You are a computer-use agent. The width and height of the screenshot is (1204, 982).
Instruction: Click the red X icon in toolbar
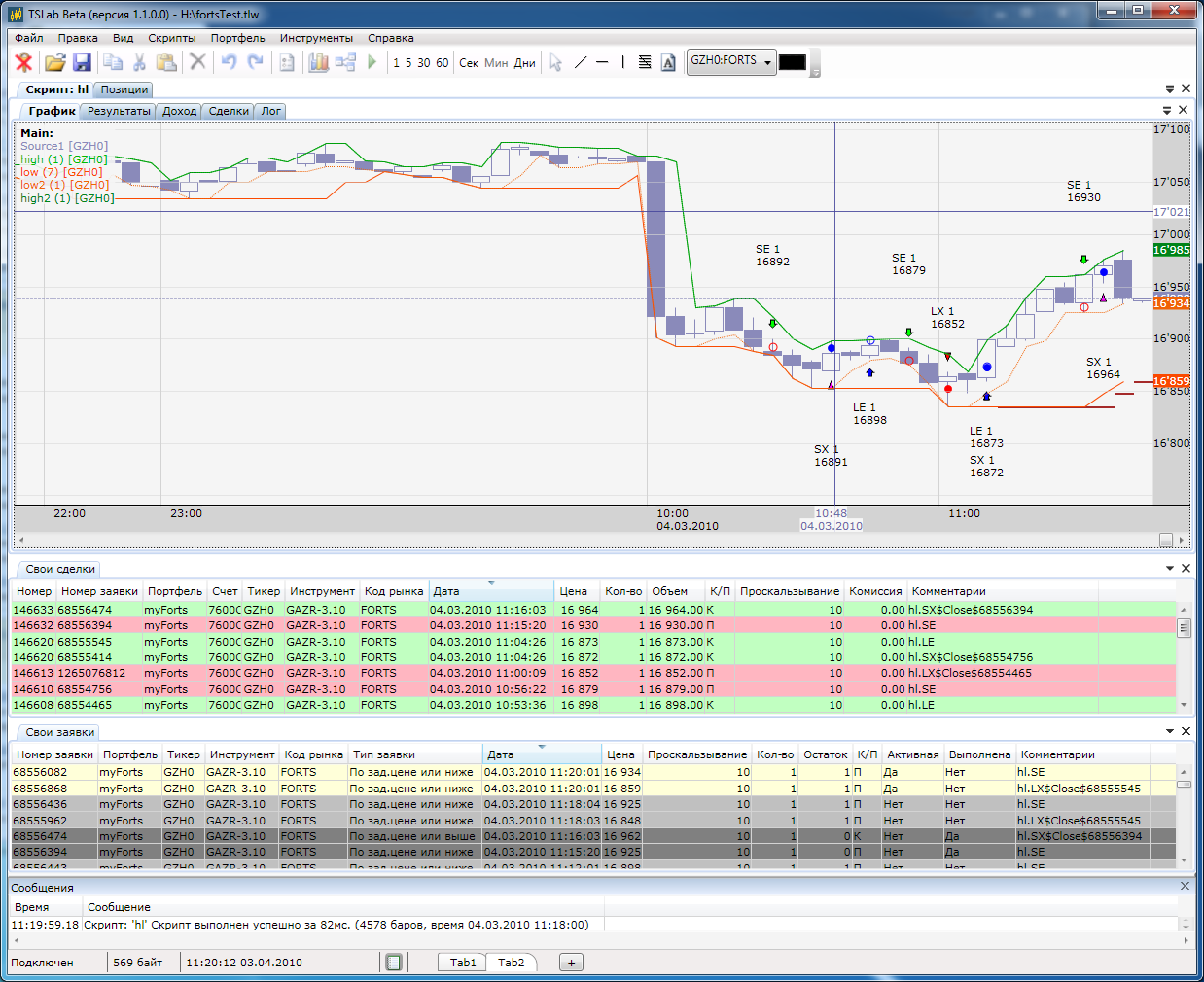click(x=24, y=62)
